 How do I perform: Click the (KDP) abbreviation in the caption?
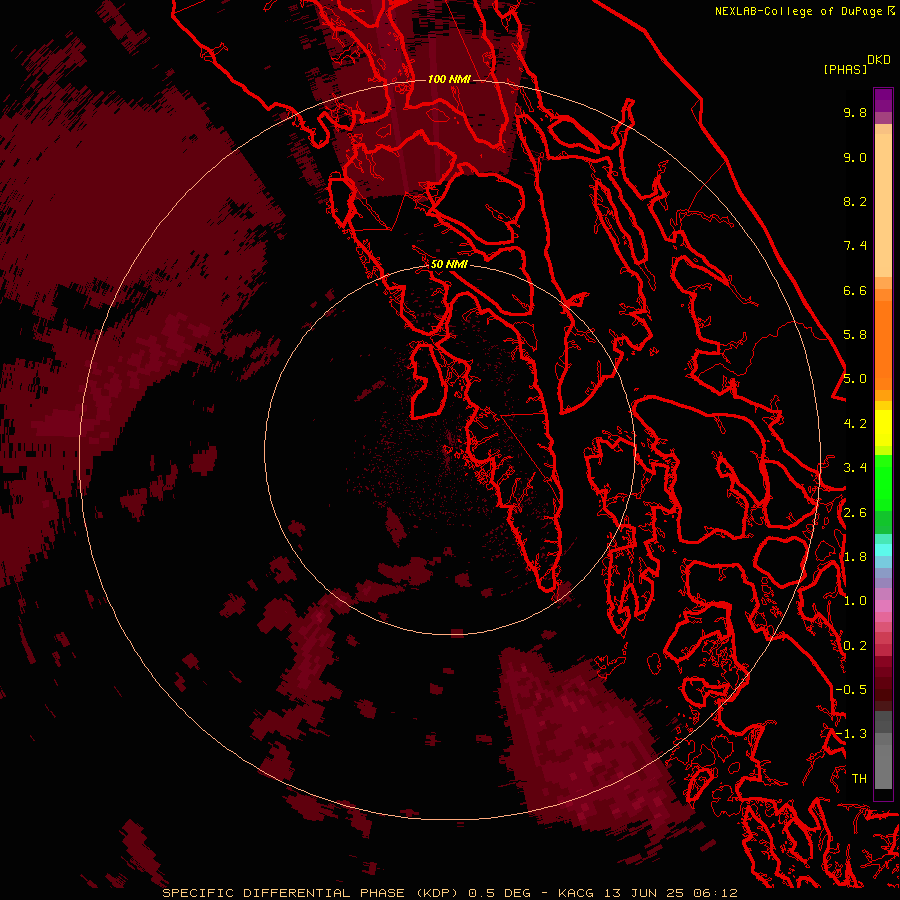click(x=437, y=893)
